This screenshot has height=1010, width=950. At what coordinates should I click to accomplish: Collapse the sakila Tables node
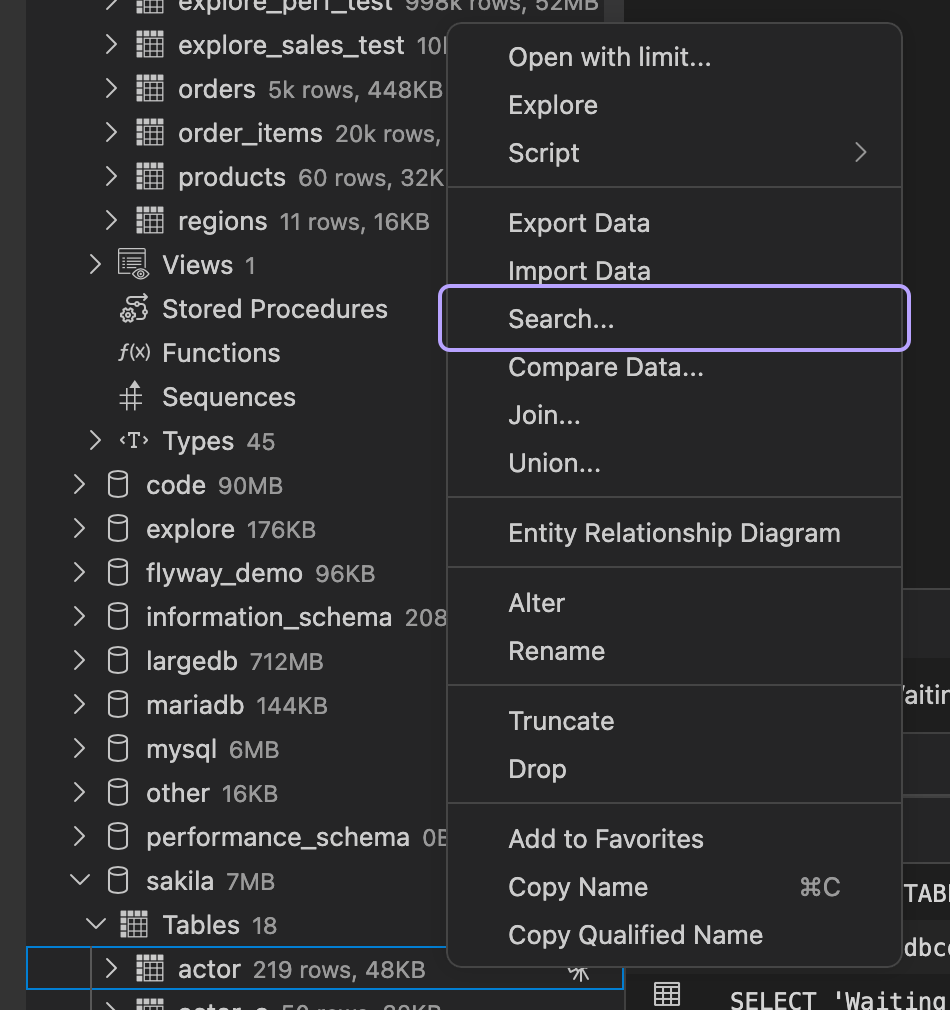95,924
